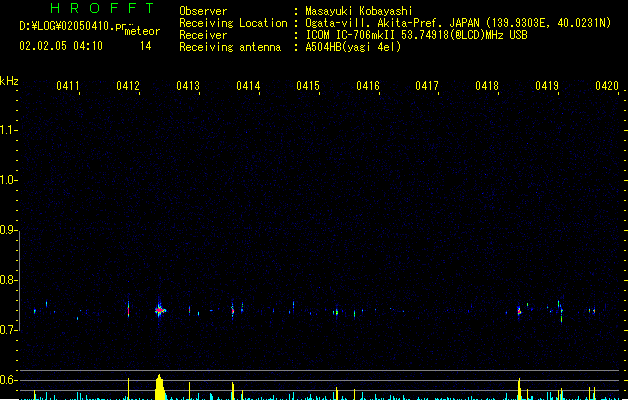Click the 0419 time marker
Screen dimensions: 629x400
(547, 86)
